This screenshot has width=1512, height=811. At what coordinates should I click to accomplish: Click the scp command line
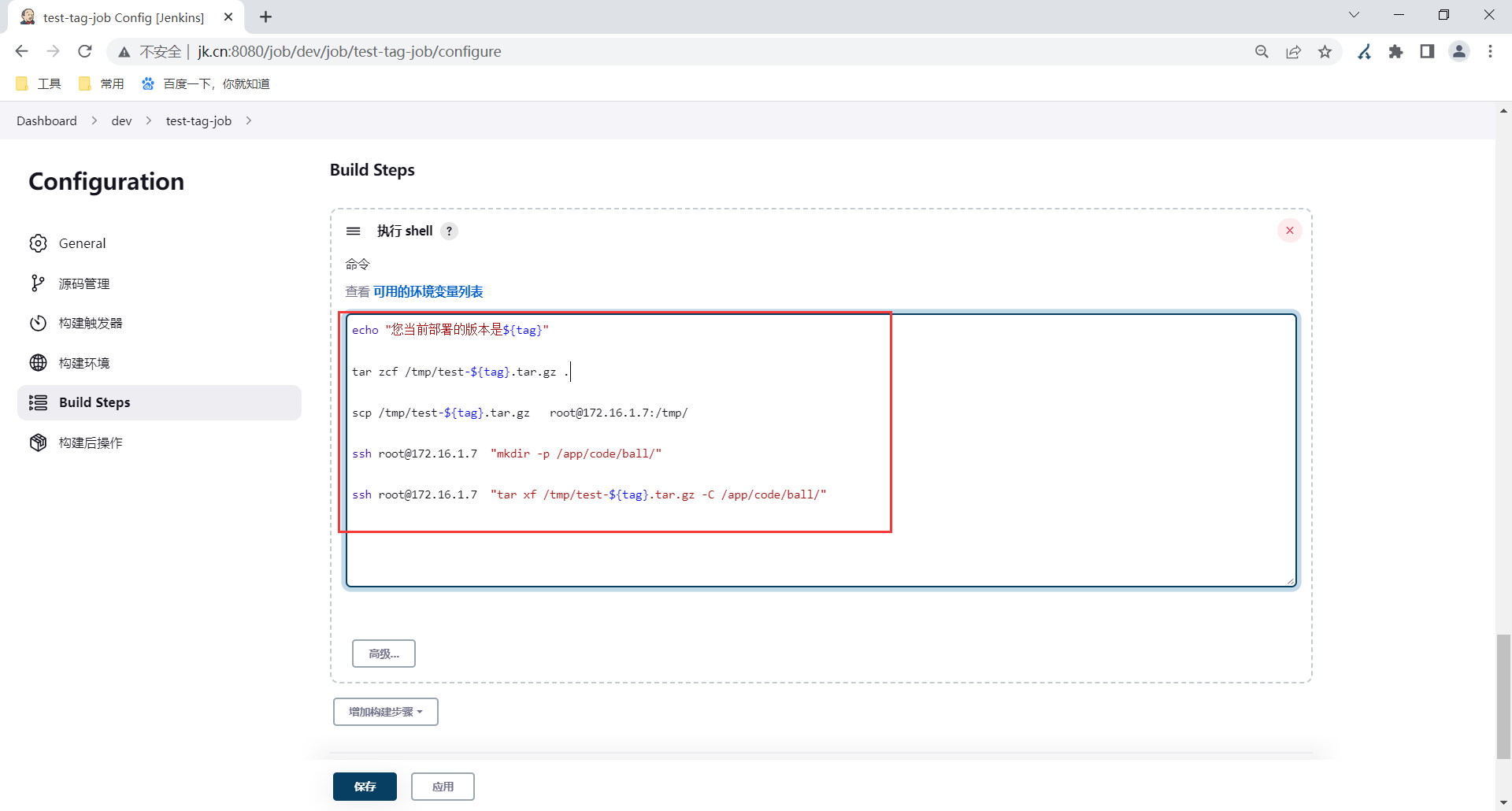click(x=520, y=413)
